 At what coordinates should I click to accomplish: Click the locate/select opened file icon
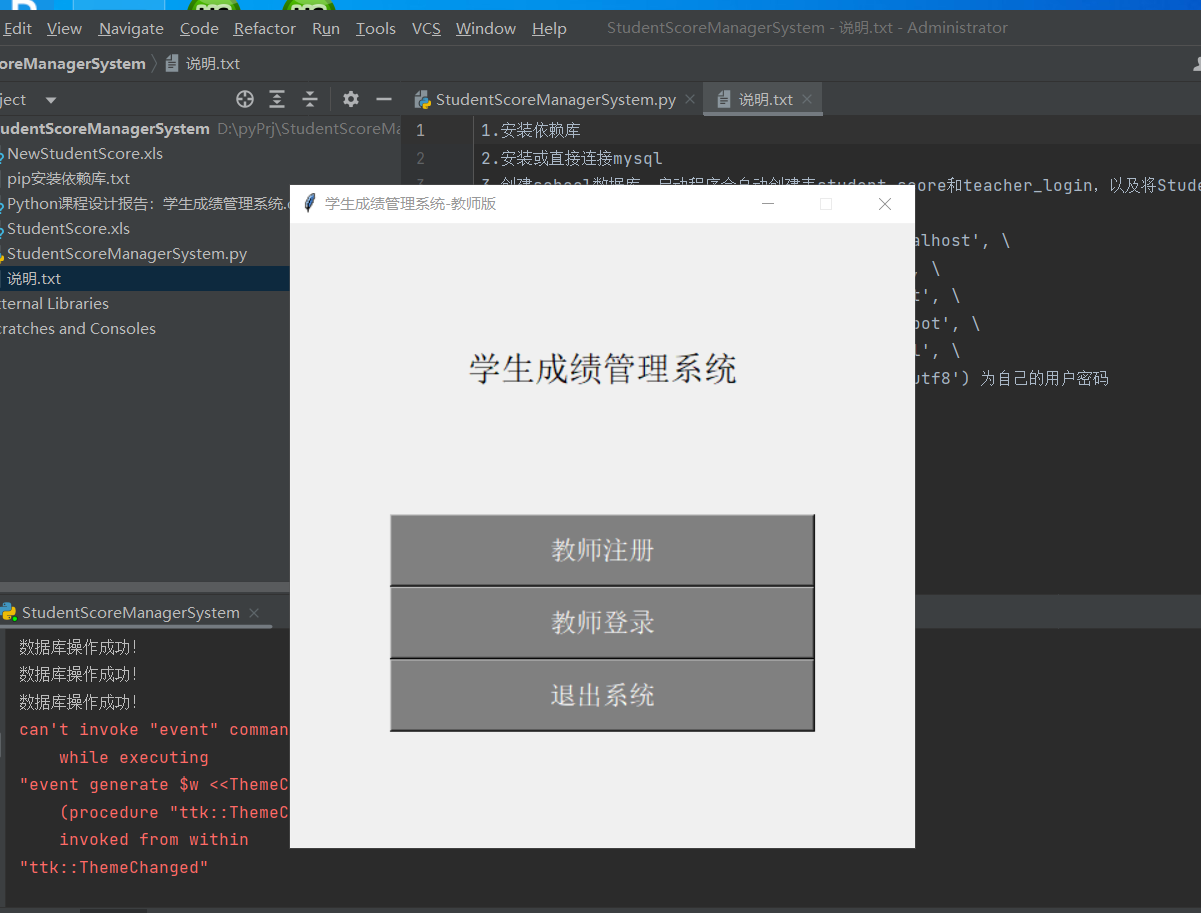click(x=245, y=99)
